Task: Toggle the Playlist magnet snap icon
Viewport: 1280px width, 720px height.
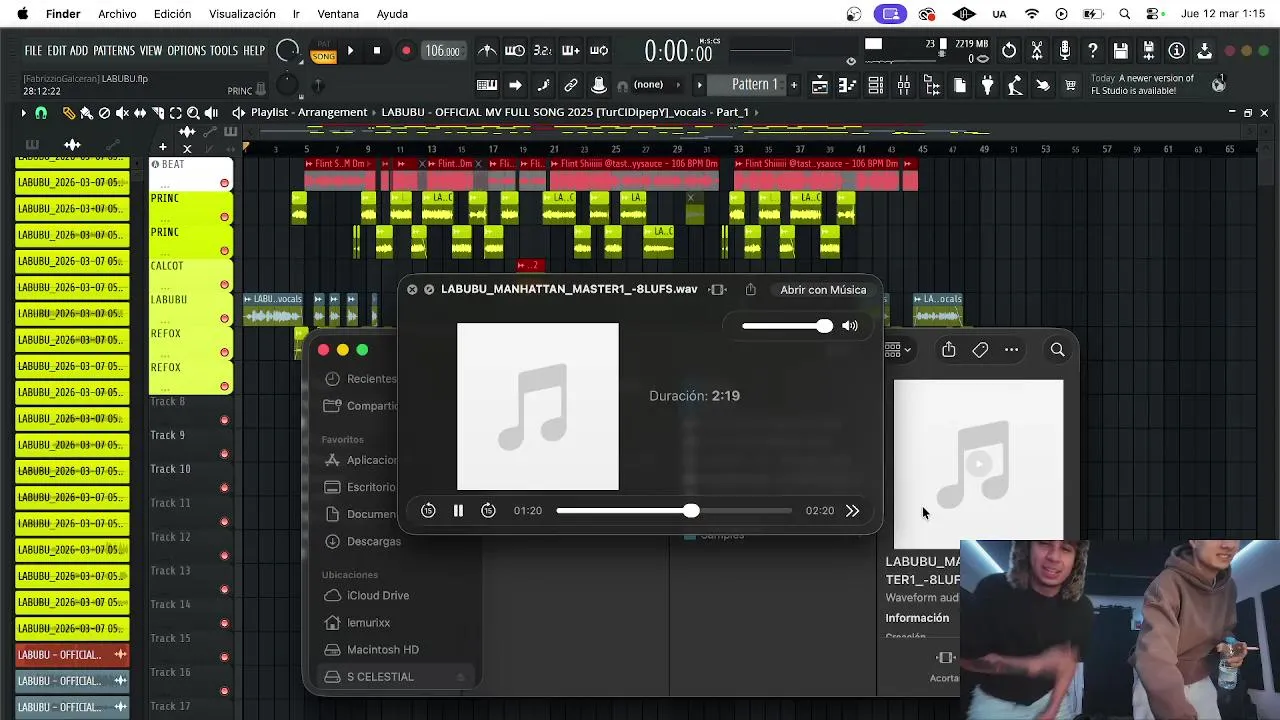Action: click(x=41, y=113)
